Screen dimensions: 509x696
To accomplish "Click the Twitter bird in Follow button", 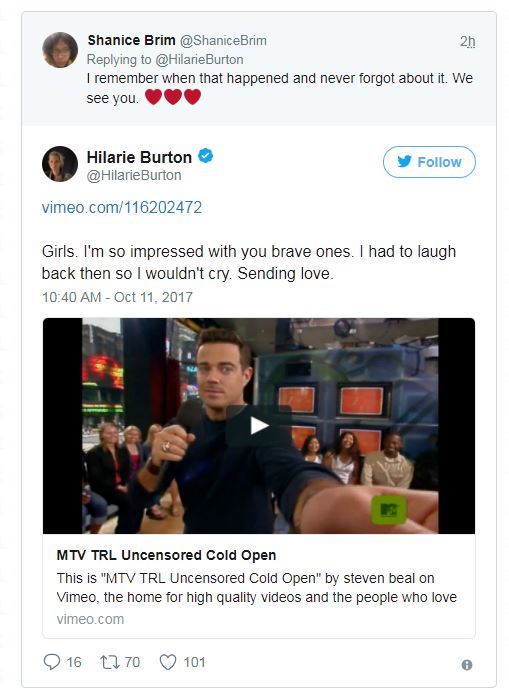I will tap(404, 162).
